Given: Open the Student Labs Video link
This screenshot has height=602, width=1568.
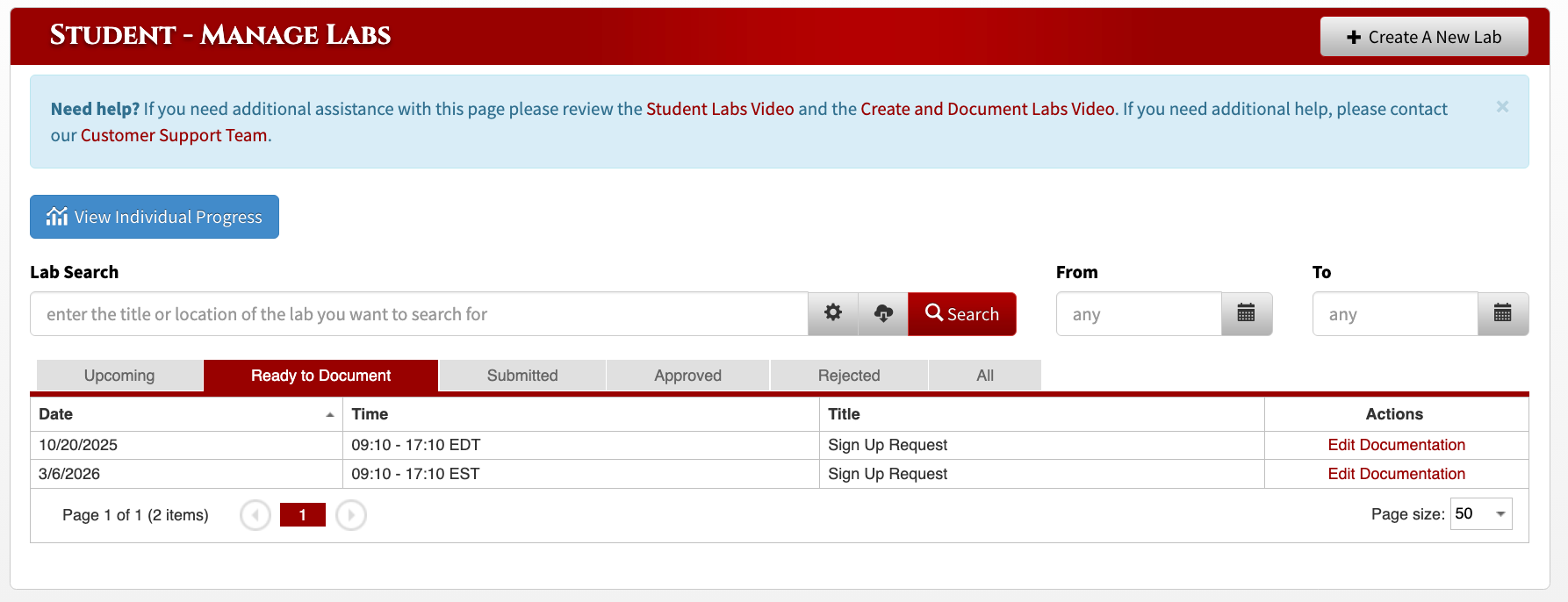Looking at the screenshot, I should (720, 109).
